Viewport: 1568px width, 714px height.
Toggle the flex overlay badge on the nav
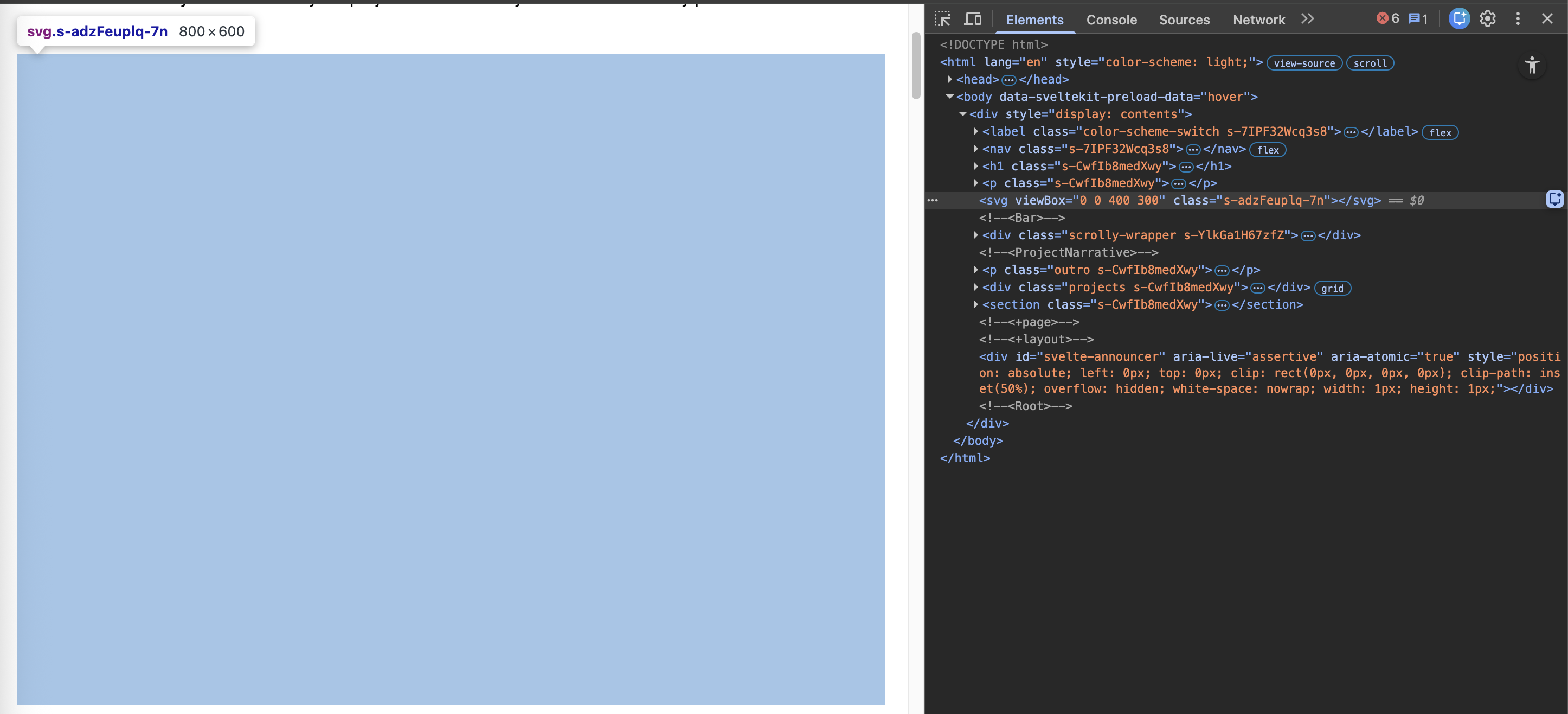(1268, 149)
